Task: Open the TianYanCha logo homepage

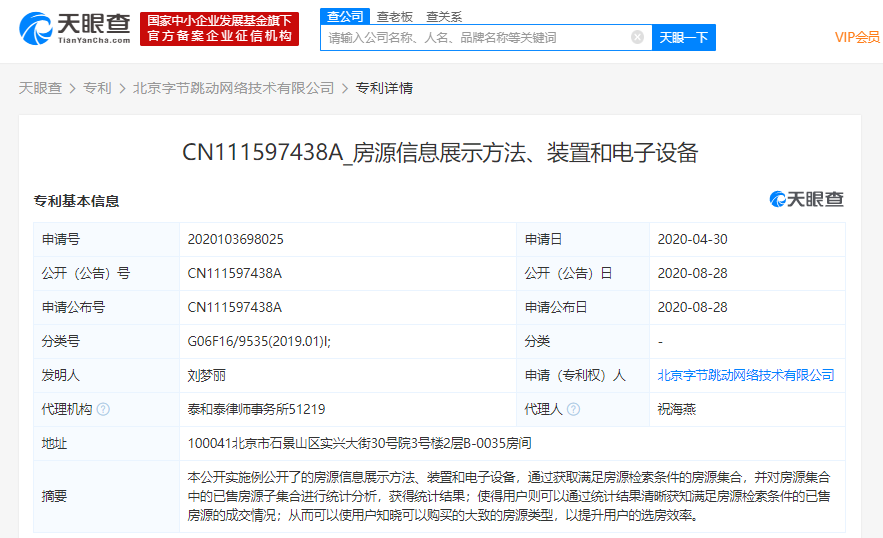Action: [x=75, y=28]
